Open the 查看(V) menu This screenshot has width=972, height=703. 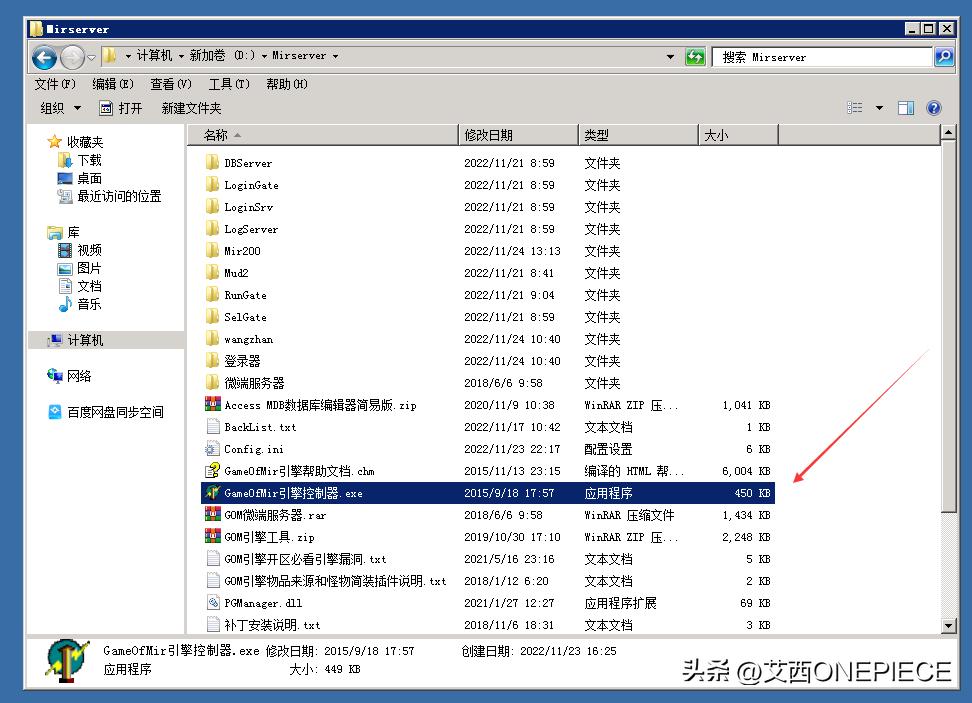[x=170, y=84]
